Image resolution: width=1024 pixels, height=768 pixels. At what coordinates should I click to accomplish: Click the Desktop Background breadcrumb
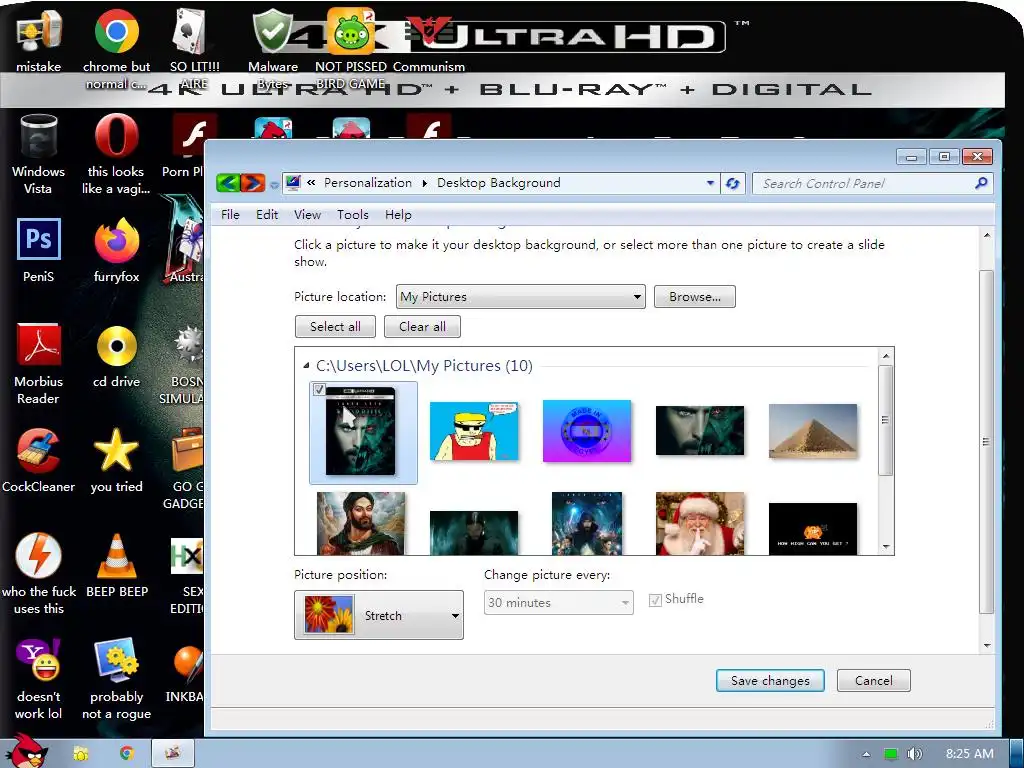[498, 183]
